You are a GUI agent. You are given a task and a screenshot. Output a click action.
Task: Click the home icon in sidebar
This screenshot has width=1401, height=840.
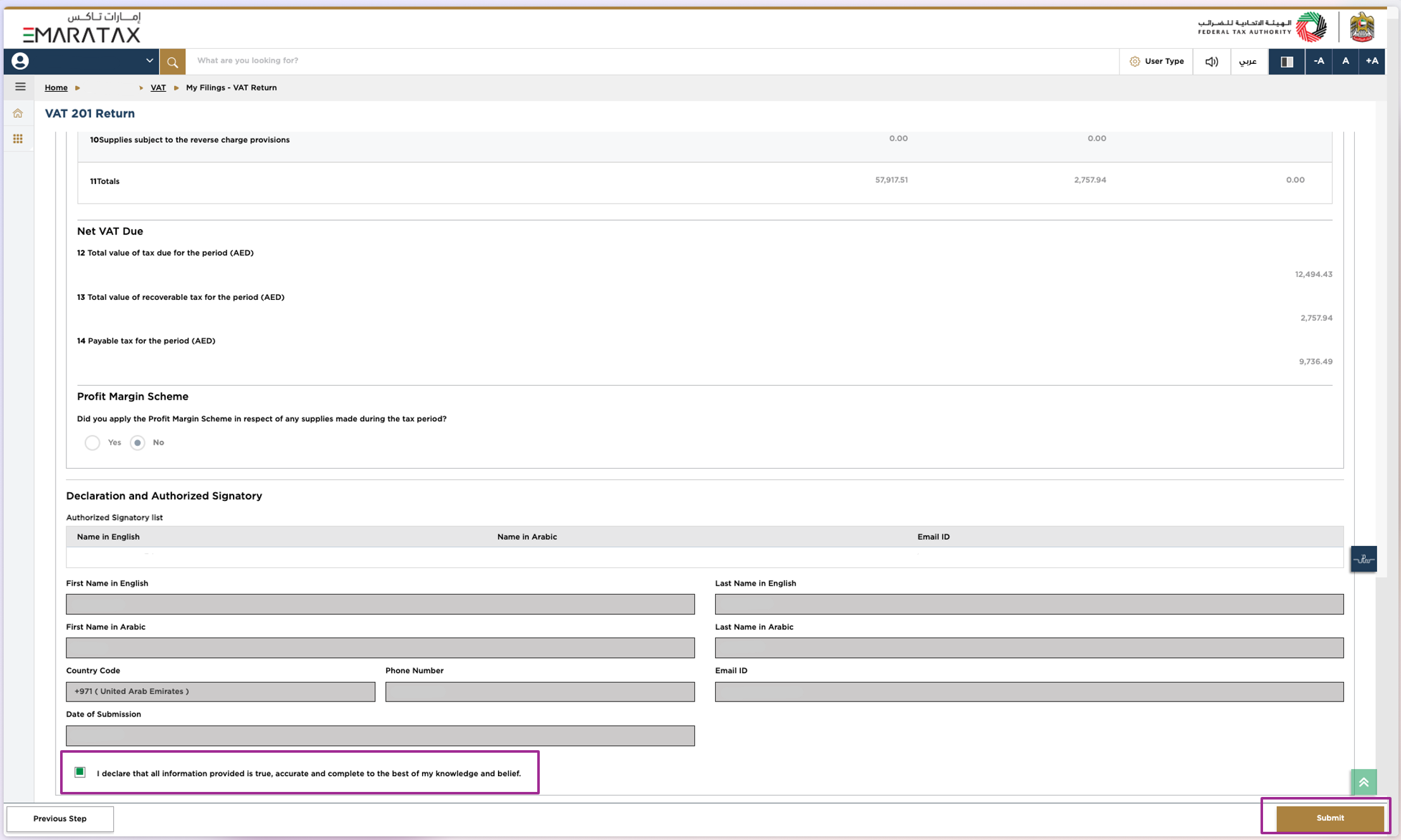(18, 113)
